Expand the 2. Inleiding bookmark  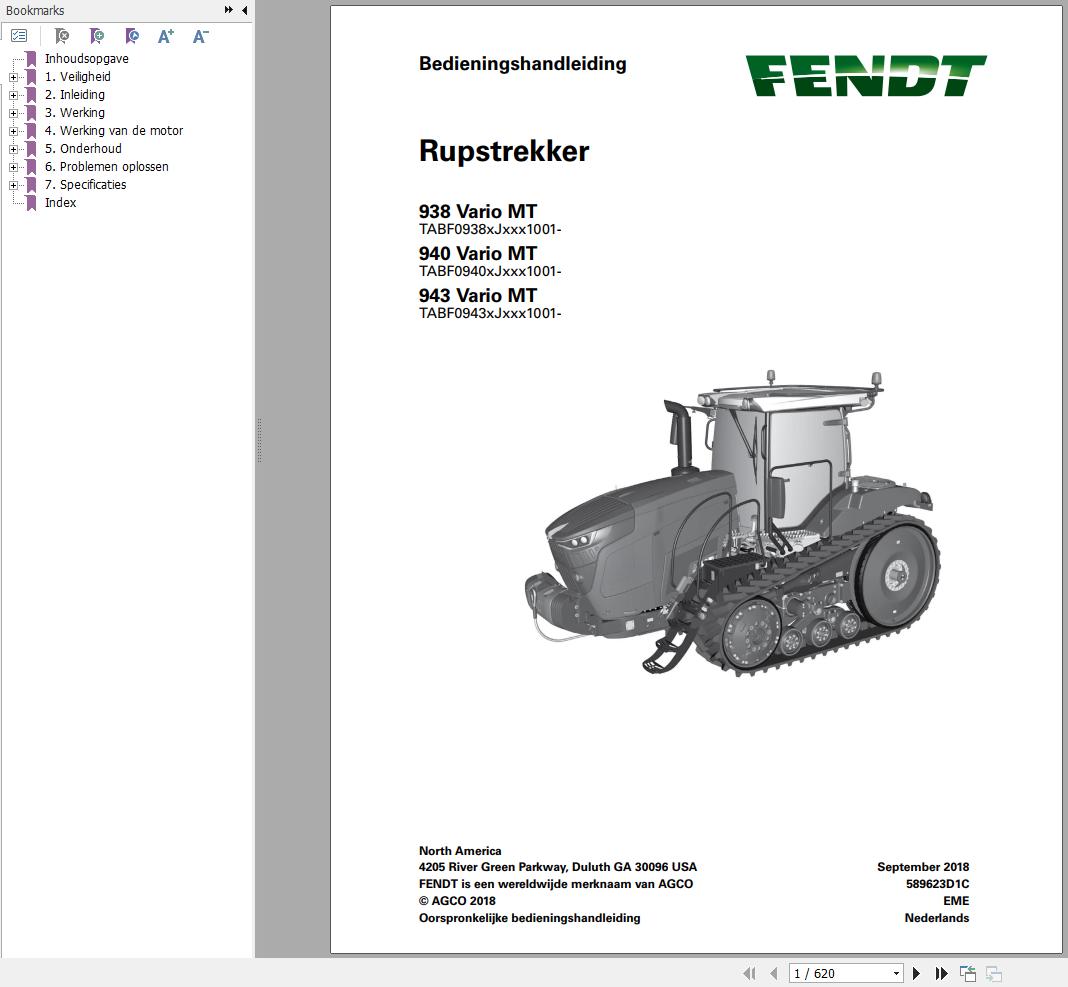click(x=14, y=95)
